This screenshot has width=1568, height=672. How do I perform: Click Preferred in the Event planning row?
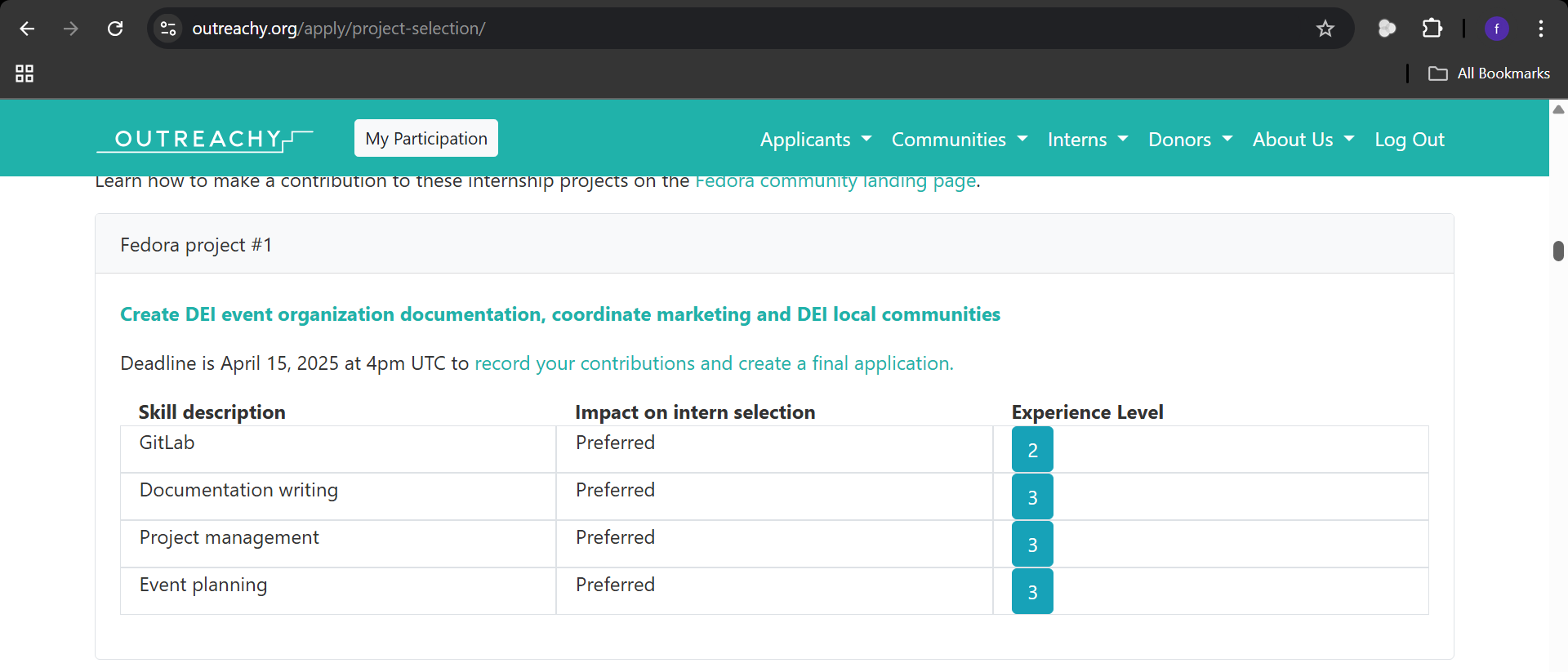click(615, 585)
